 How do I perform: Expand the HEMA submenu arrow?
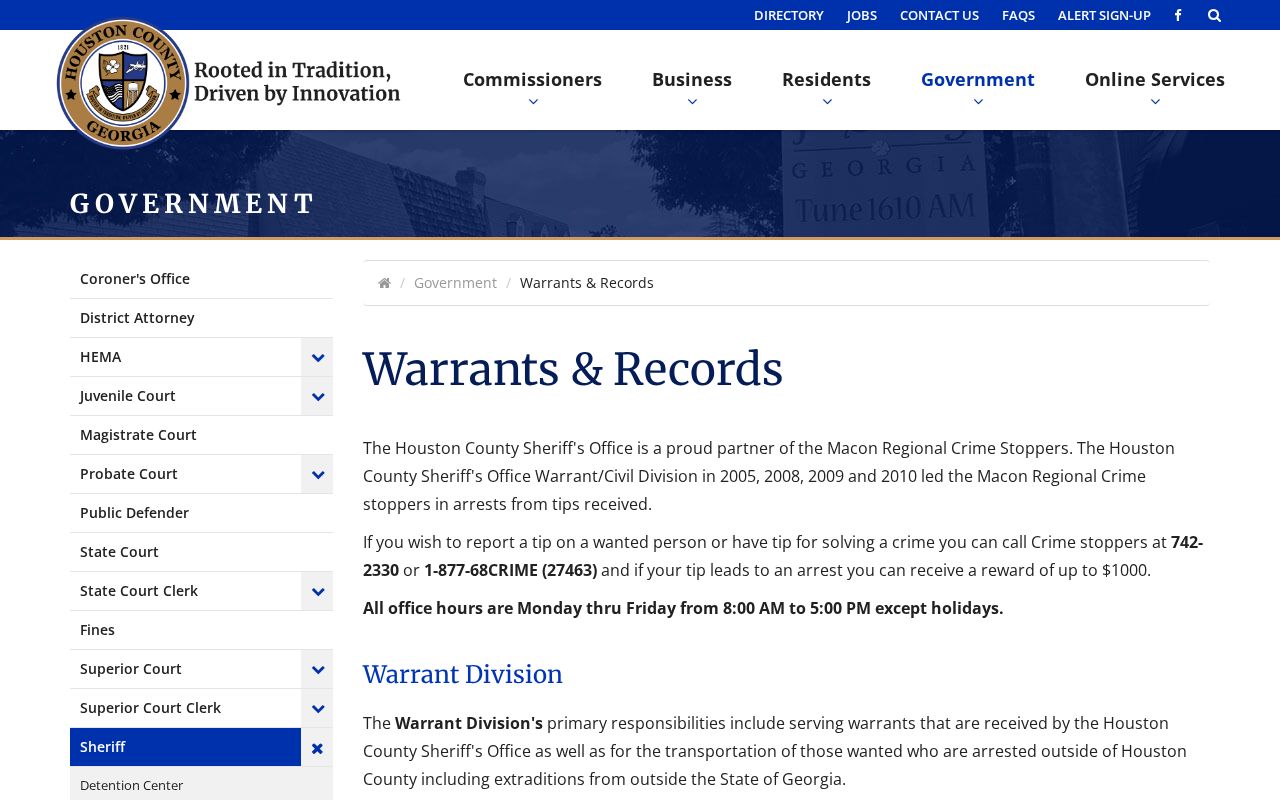pyautogui.click(x=317, y=357)
